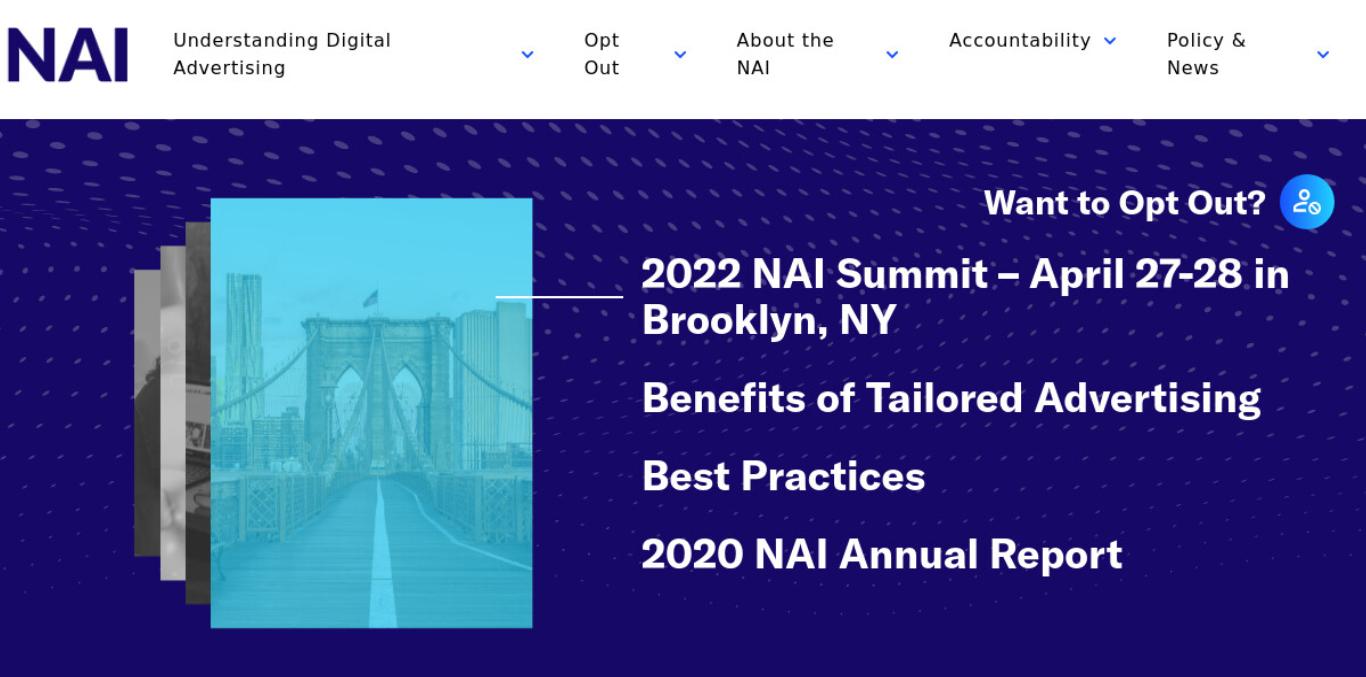
Task: Open Benefits of Tailored Advertising link
Action: 951,398
